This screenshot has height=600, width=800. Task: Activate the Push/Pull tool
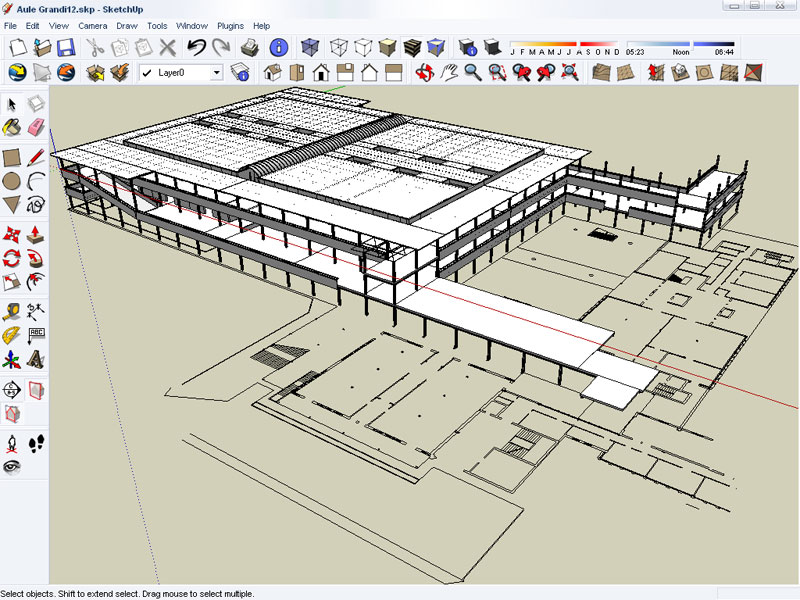pos(36,234)
